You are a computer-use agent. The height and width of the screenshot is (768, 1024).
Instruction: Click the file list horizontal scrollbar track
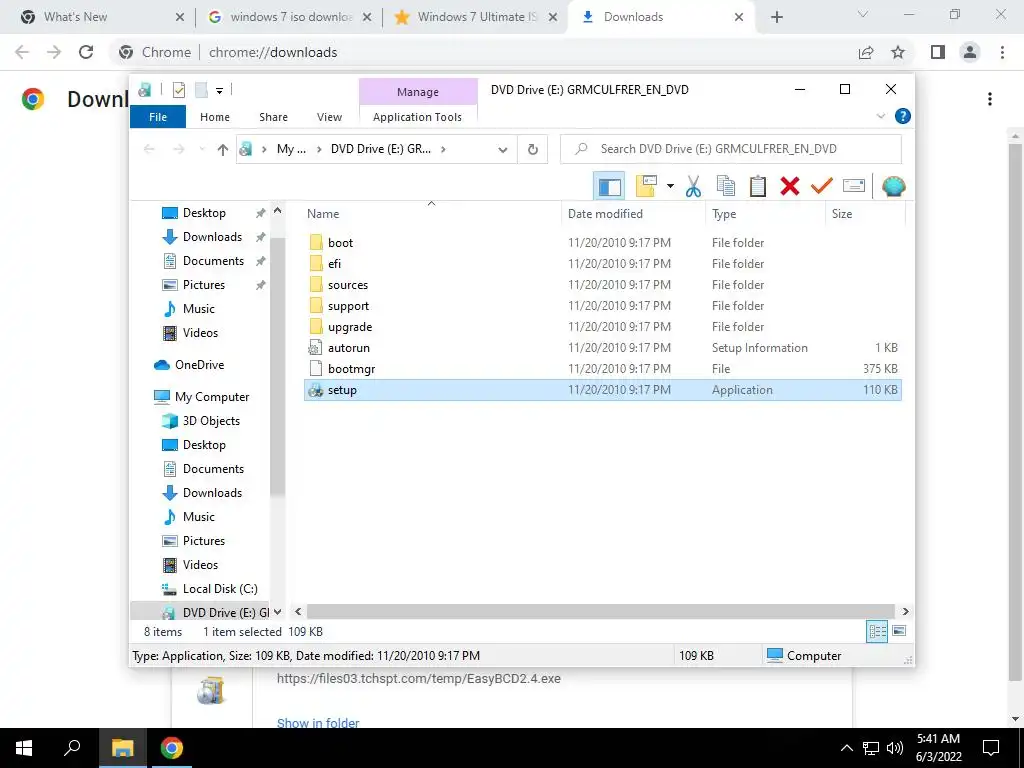tap(601, 612)
